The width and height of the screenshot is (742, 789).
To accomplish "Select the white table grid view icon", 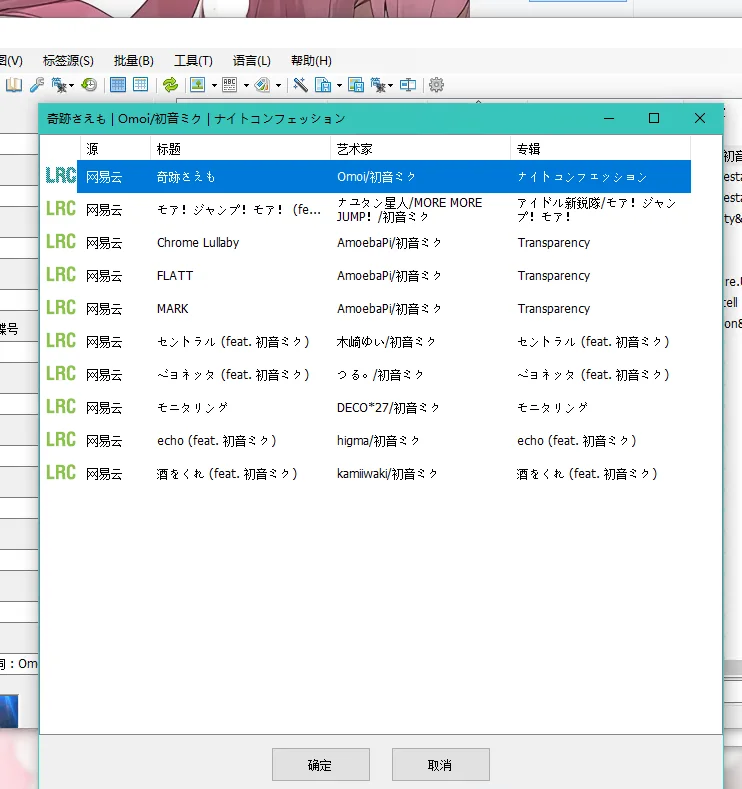I will click(x=140, y=85).
